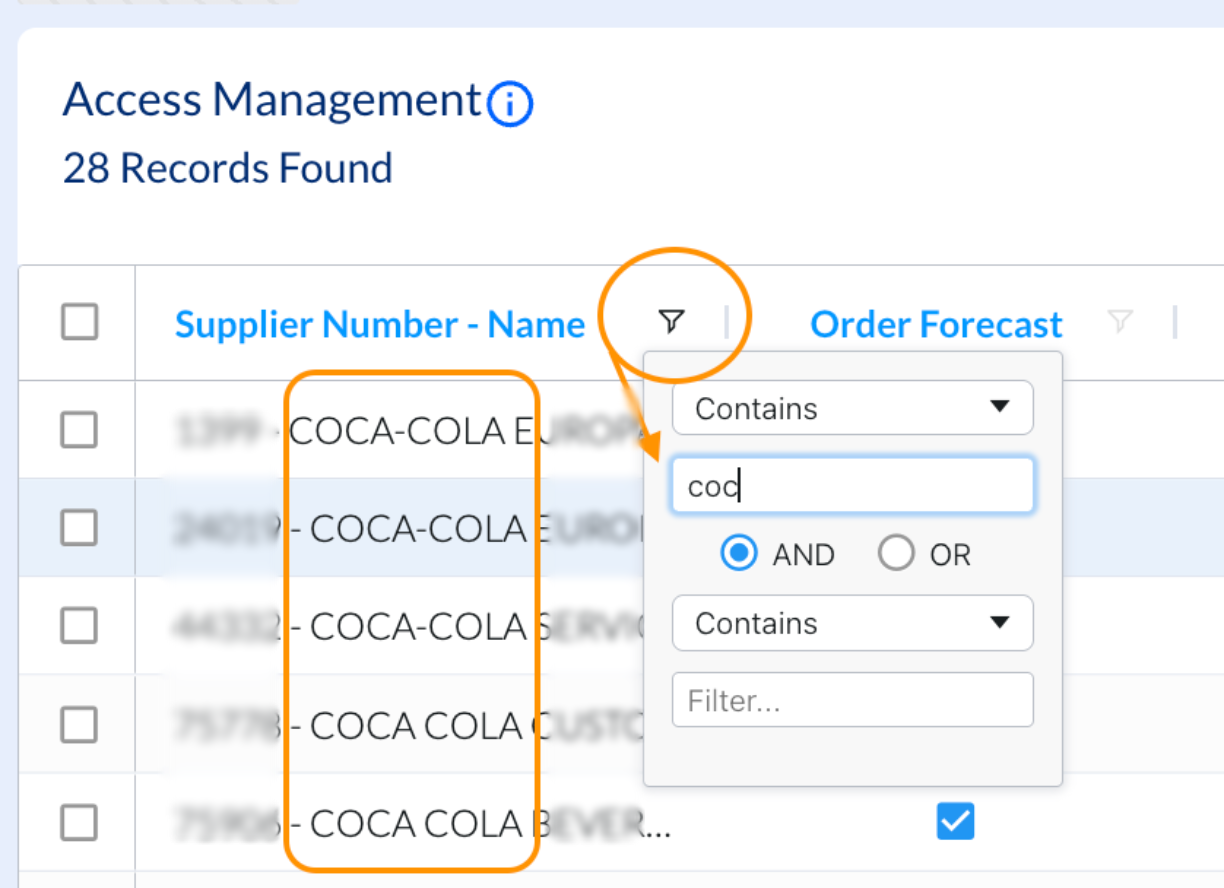This screenshot has width=1224, height=888.
Task: Select the COCA COLA BEVER row checkbox
Action: pyautogui.click(x=80, y=823)
